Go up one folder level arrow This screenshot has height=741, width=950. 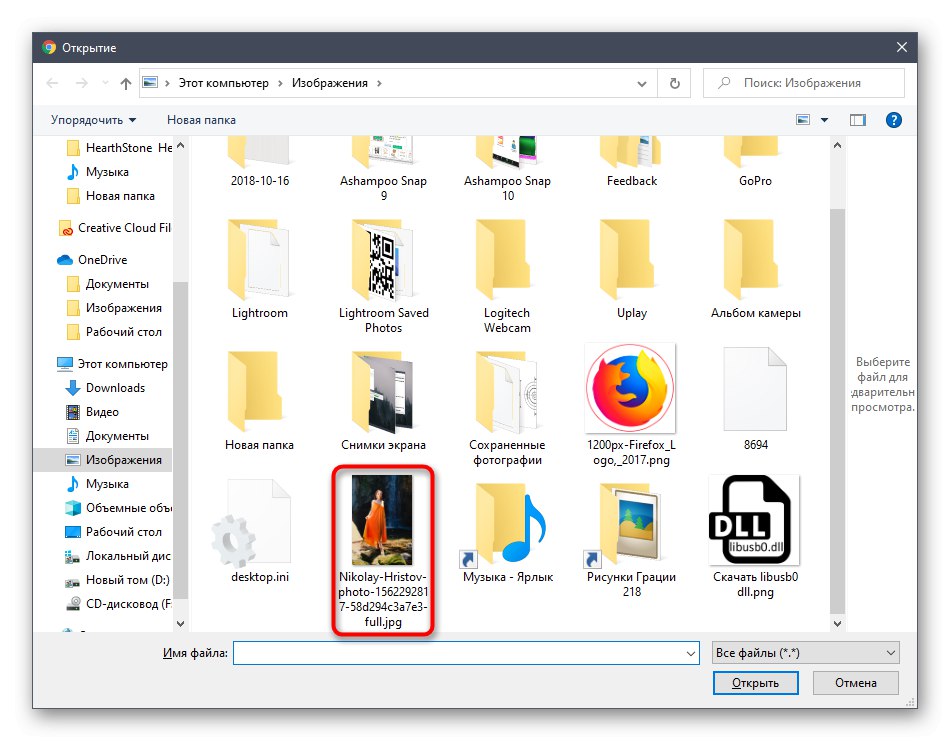click(125, 83)
